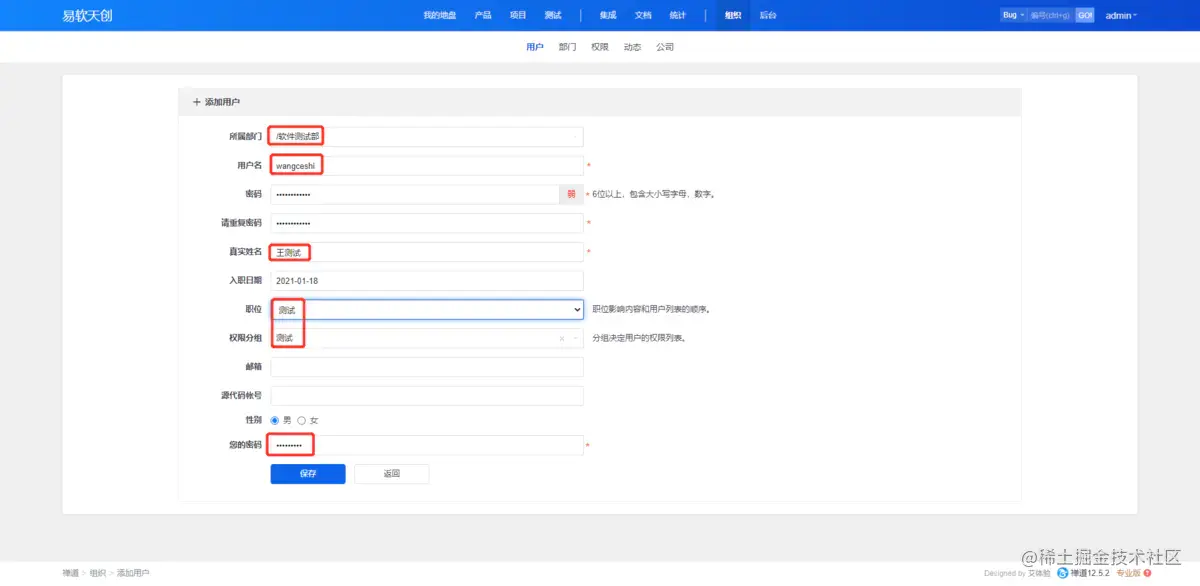The image size is (1200, 586).
Task: Open the admin user dropdown
Action: tap(1121, 15)
